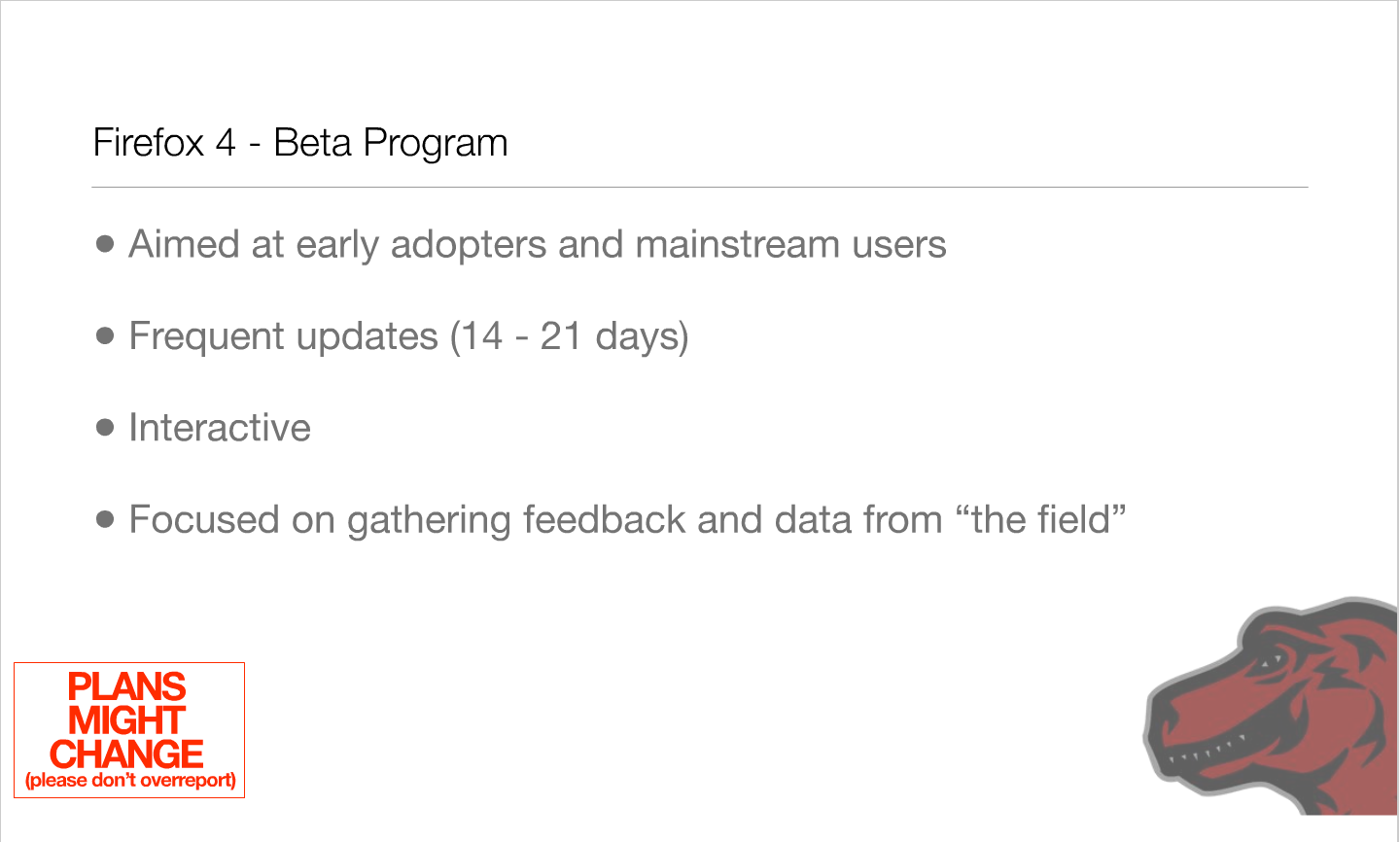Click the red word "PLANS"
1400x842 pixels.
tap(126, 687)
